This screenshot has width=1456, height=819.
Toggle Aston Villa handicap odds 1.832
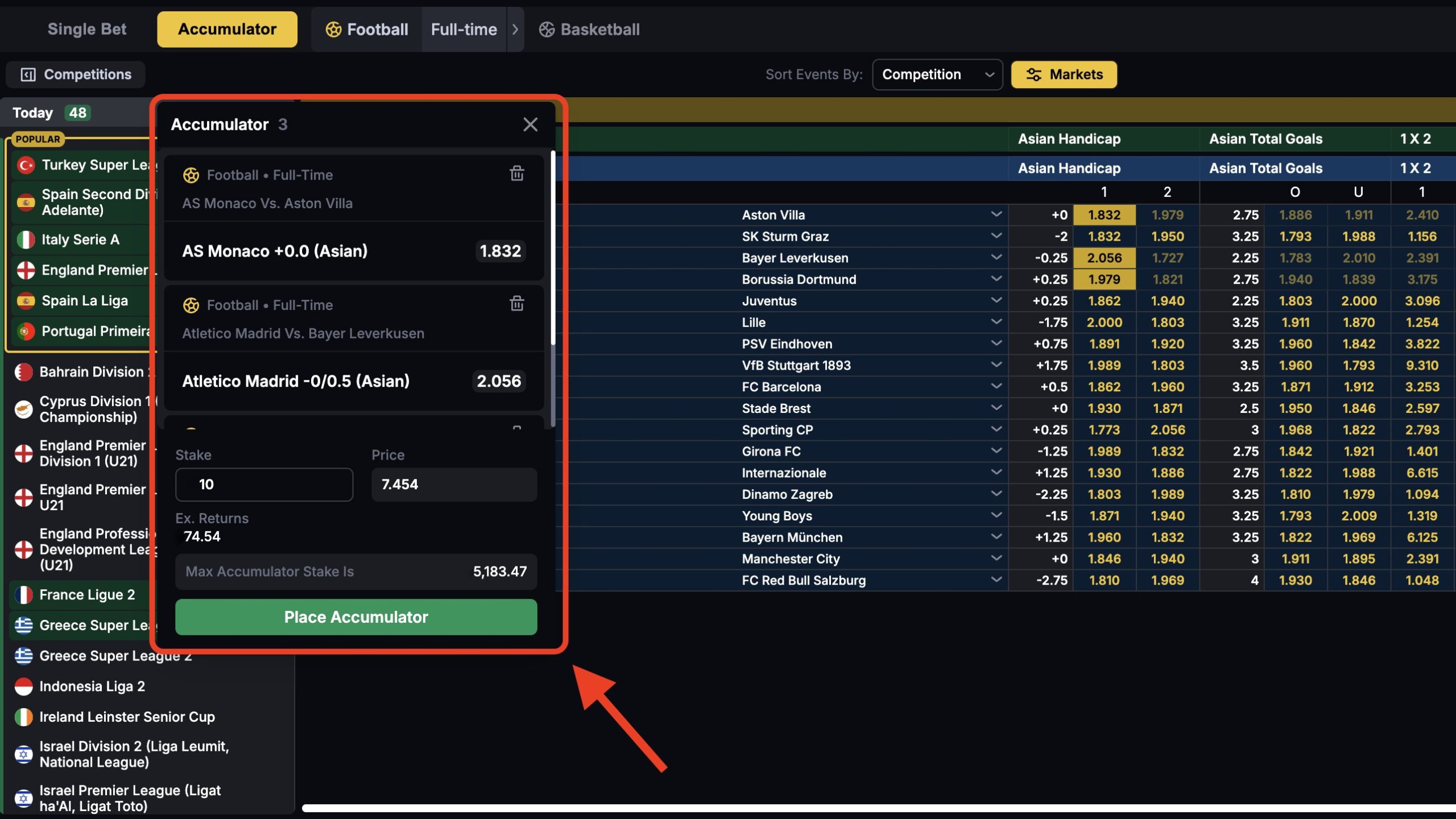click(x=1104, y=215)
